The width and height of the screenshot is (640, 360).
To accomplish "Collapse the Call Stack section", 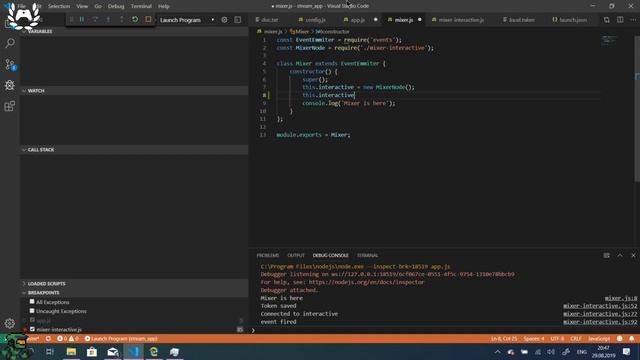I will [x=134, y=150].
